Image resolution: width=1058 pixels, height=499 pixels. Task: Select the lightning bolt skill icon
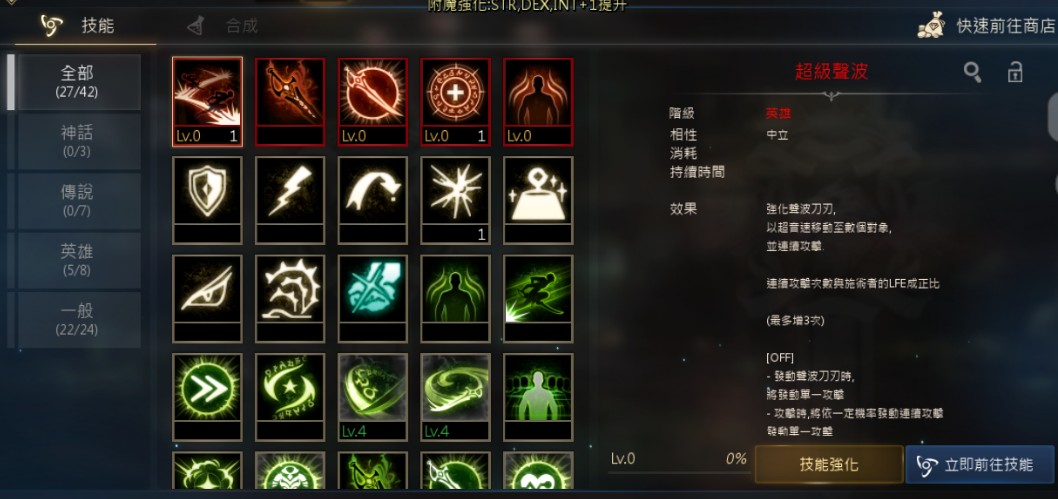tap(290, 200)
